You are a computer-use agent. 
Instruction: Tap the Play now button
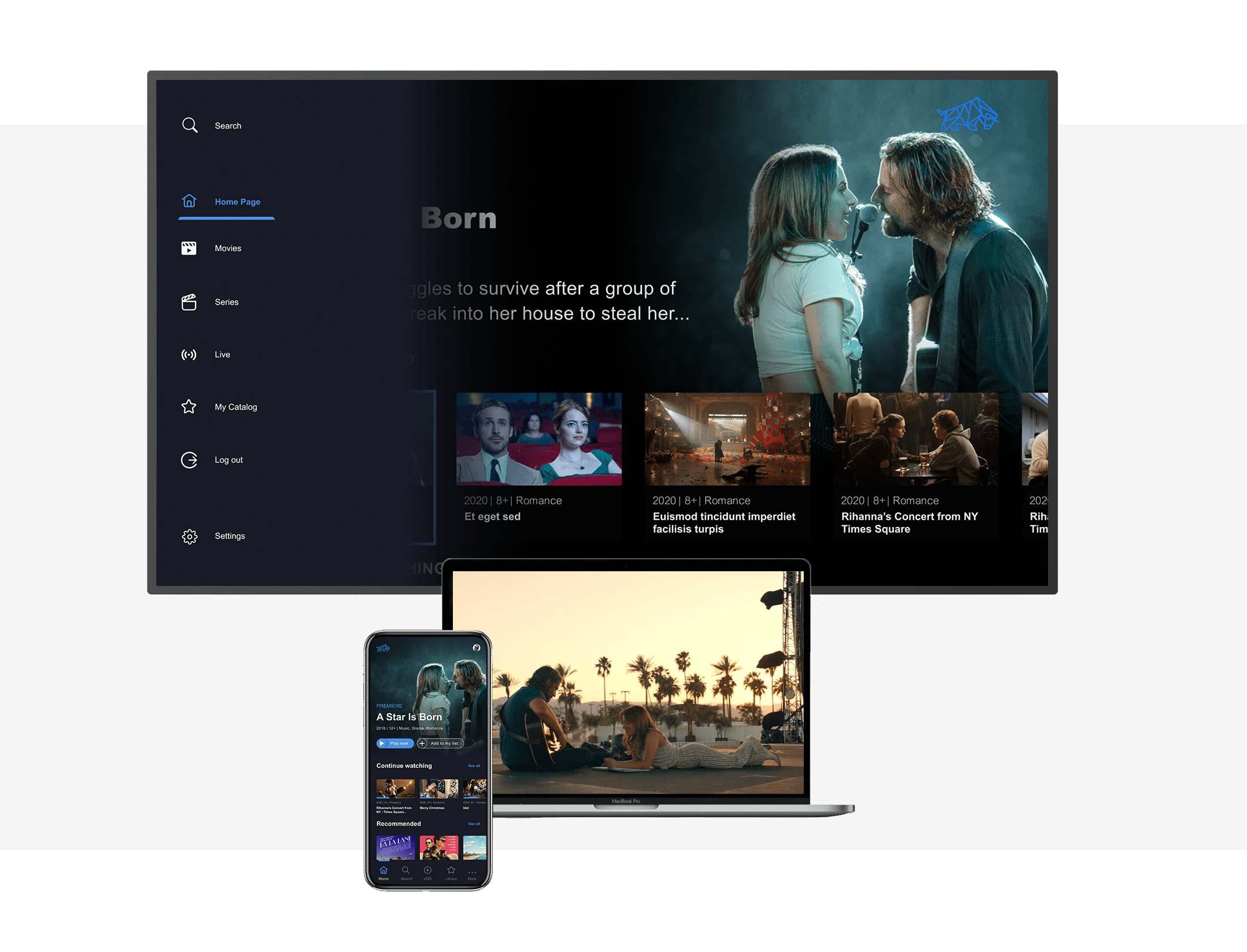click(x=396, y=743)
